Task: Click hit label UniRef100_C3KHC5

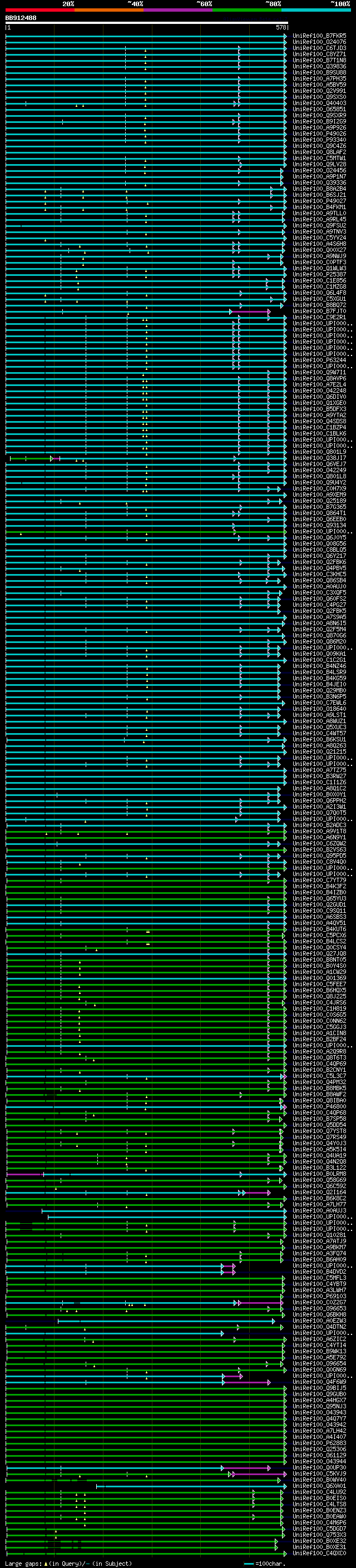Action: pos(319,574)
